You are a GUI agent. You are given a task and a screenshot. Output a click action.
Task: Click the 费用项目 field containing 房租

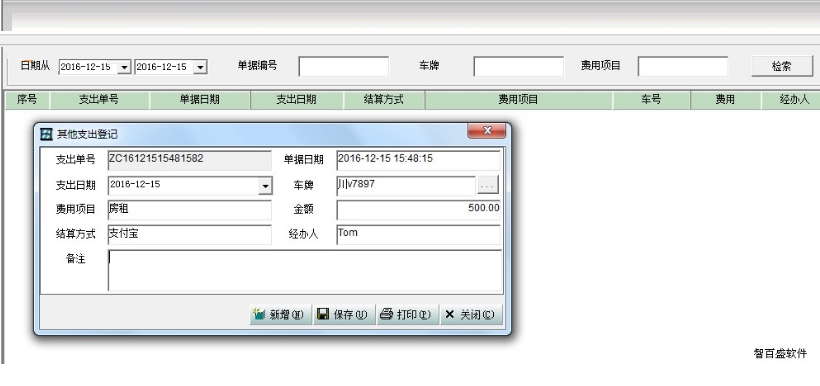pos(190,210)
